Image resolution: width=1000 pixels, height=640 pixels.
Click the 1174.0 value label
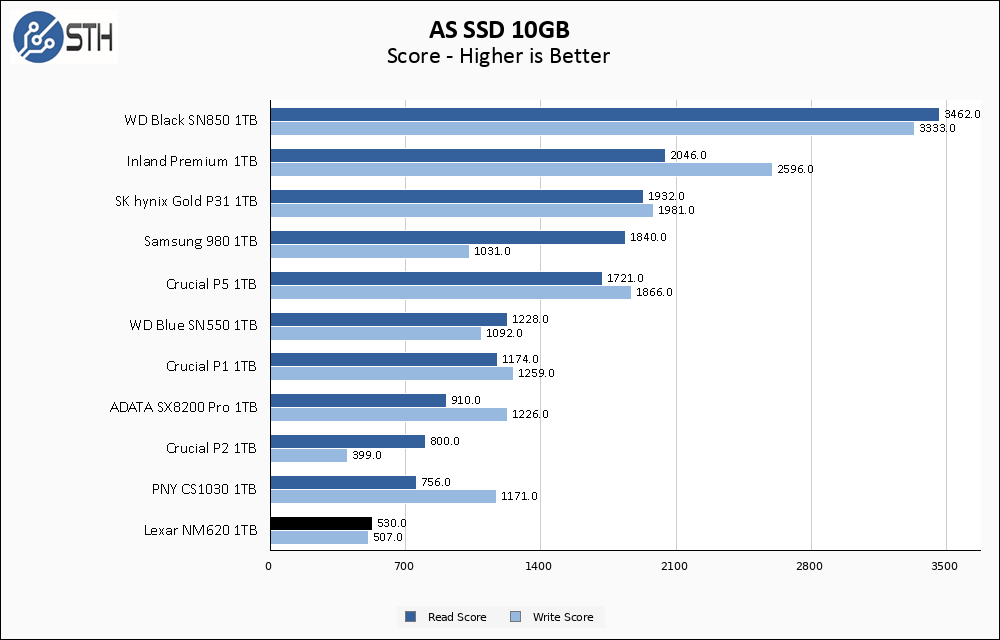tap(520, 360)
